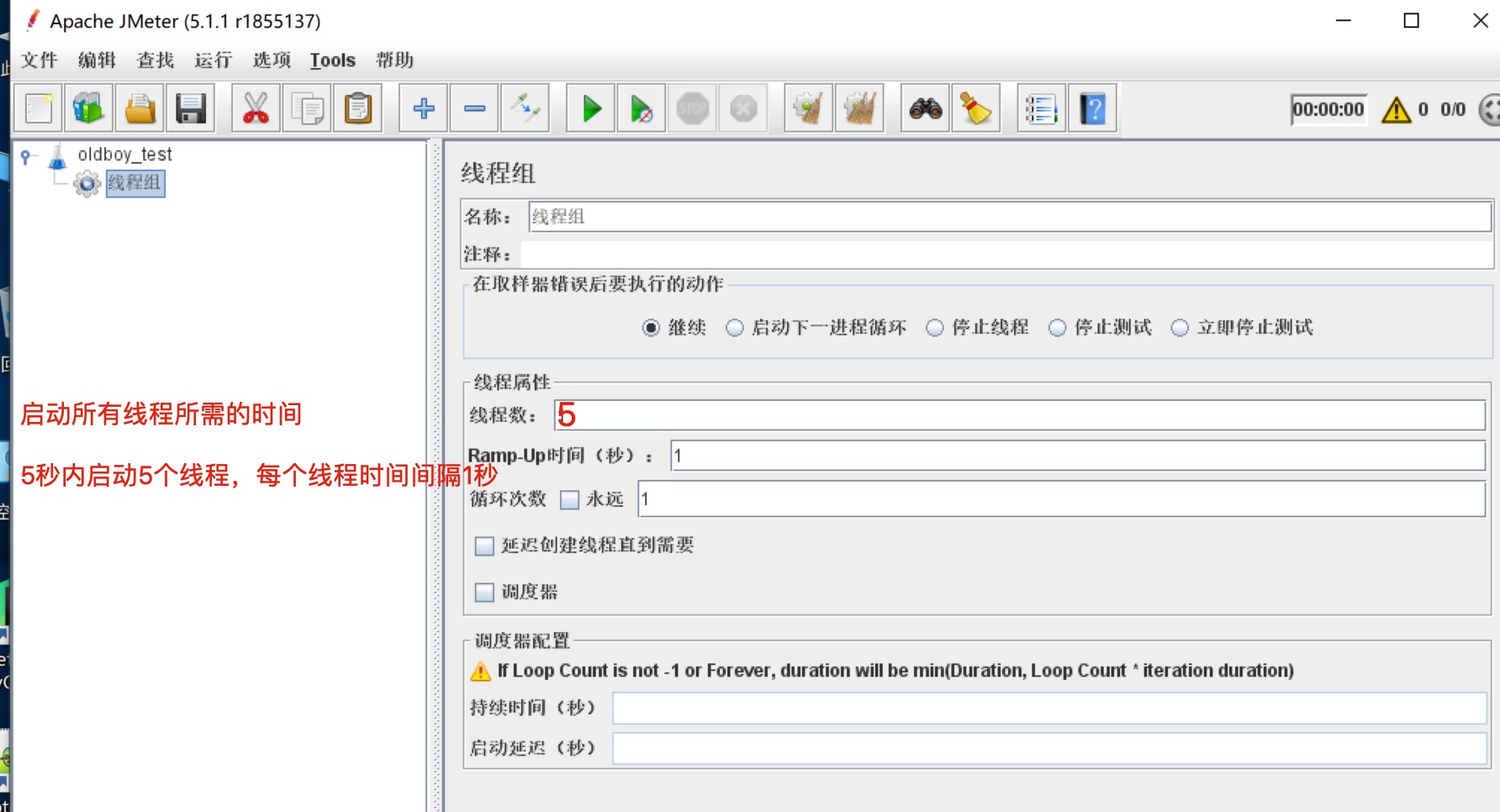Click the binoculars Search icon
1500x812 pixels.
pos(925,108)
